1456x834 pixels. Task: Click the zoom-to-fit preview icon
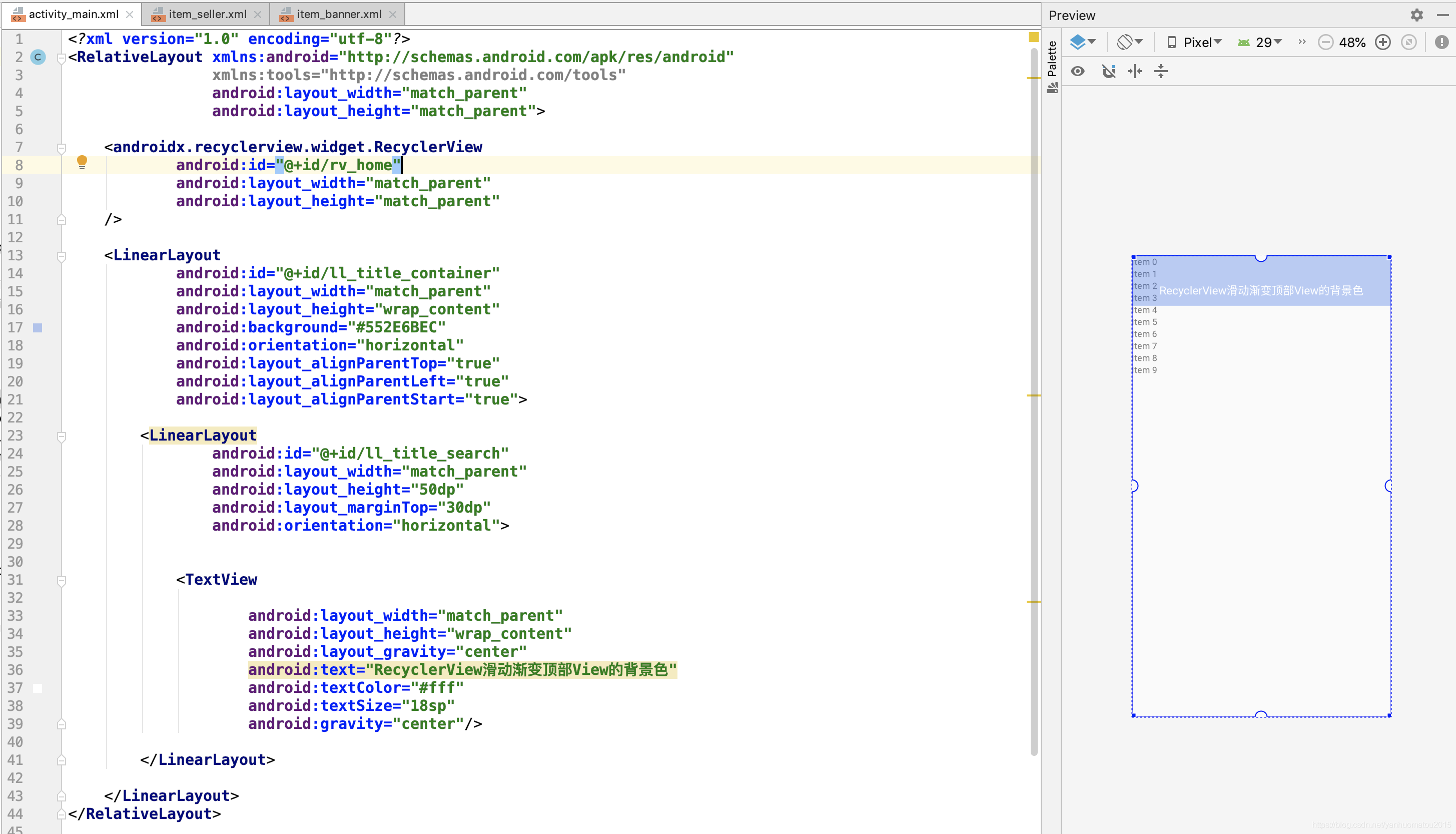pyautogui.click(x=1409, y=43)
